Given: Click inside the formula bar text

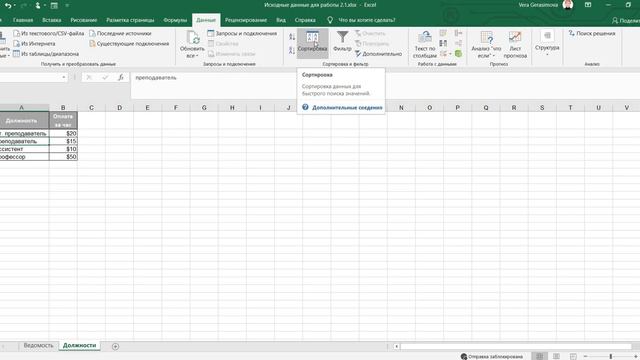Looking at the screenshot, I should pos(156,78).
